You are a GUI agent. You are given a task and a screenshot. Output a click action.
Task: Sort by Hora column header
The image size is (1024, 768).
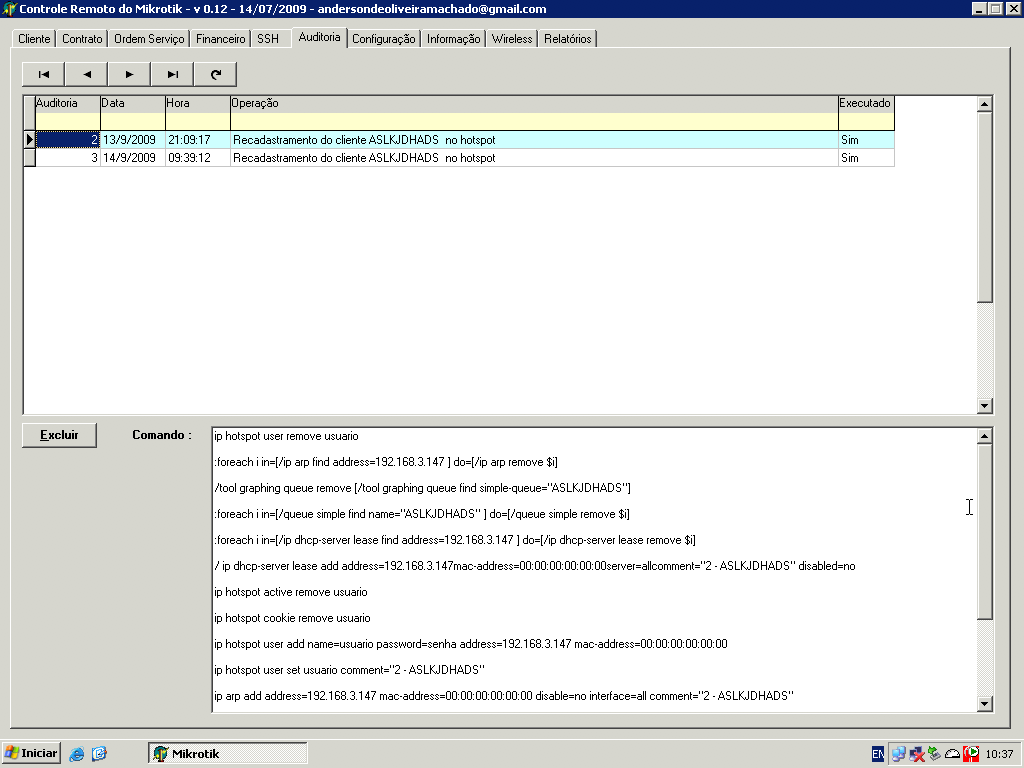pos(198,103)
